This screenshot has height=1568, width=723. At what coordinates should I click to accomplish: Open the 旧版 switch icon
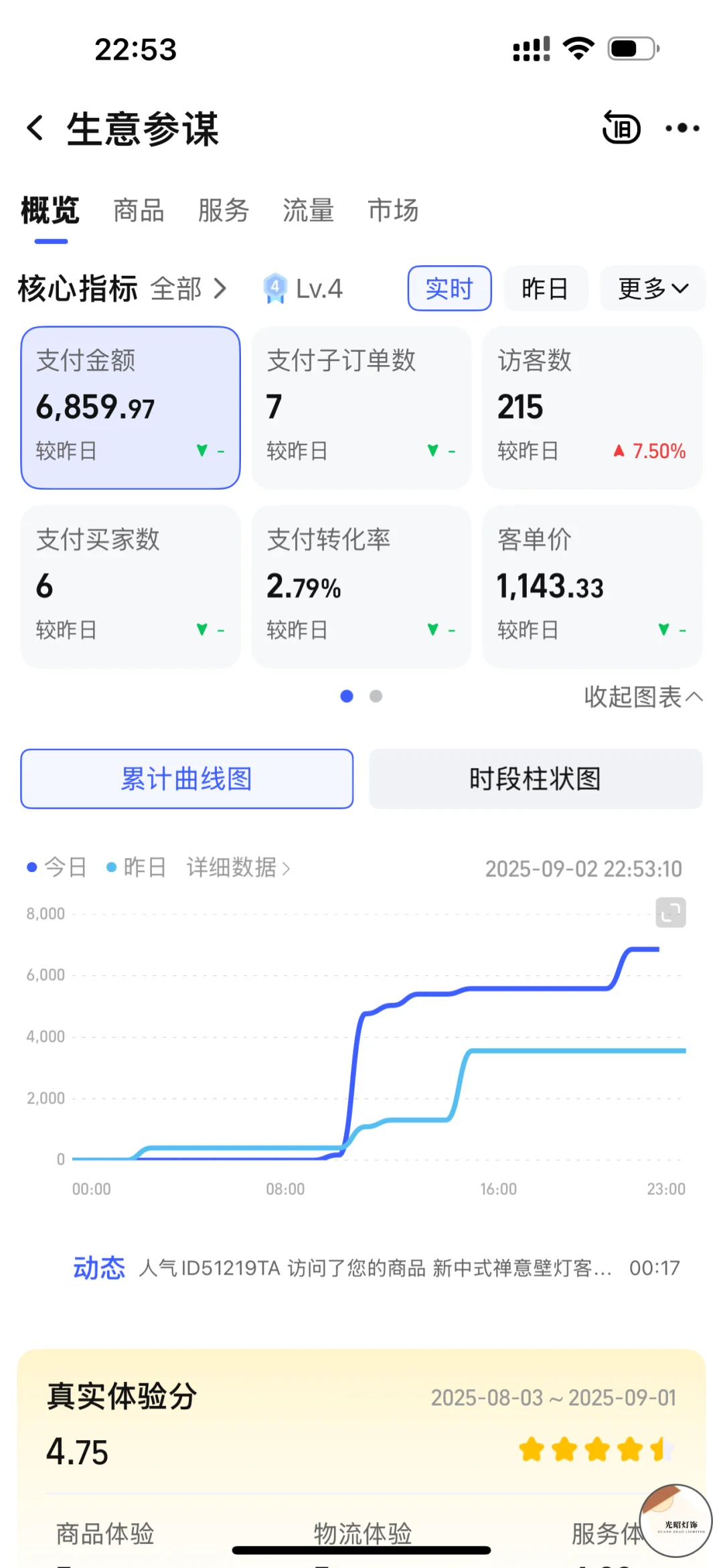click(621, 127)
